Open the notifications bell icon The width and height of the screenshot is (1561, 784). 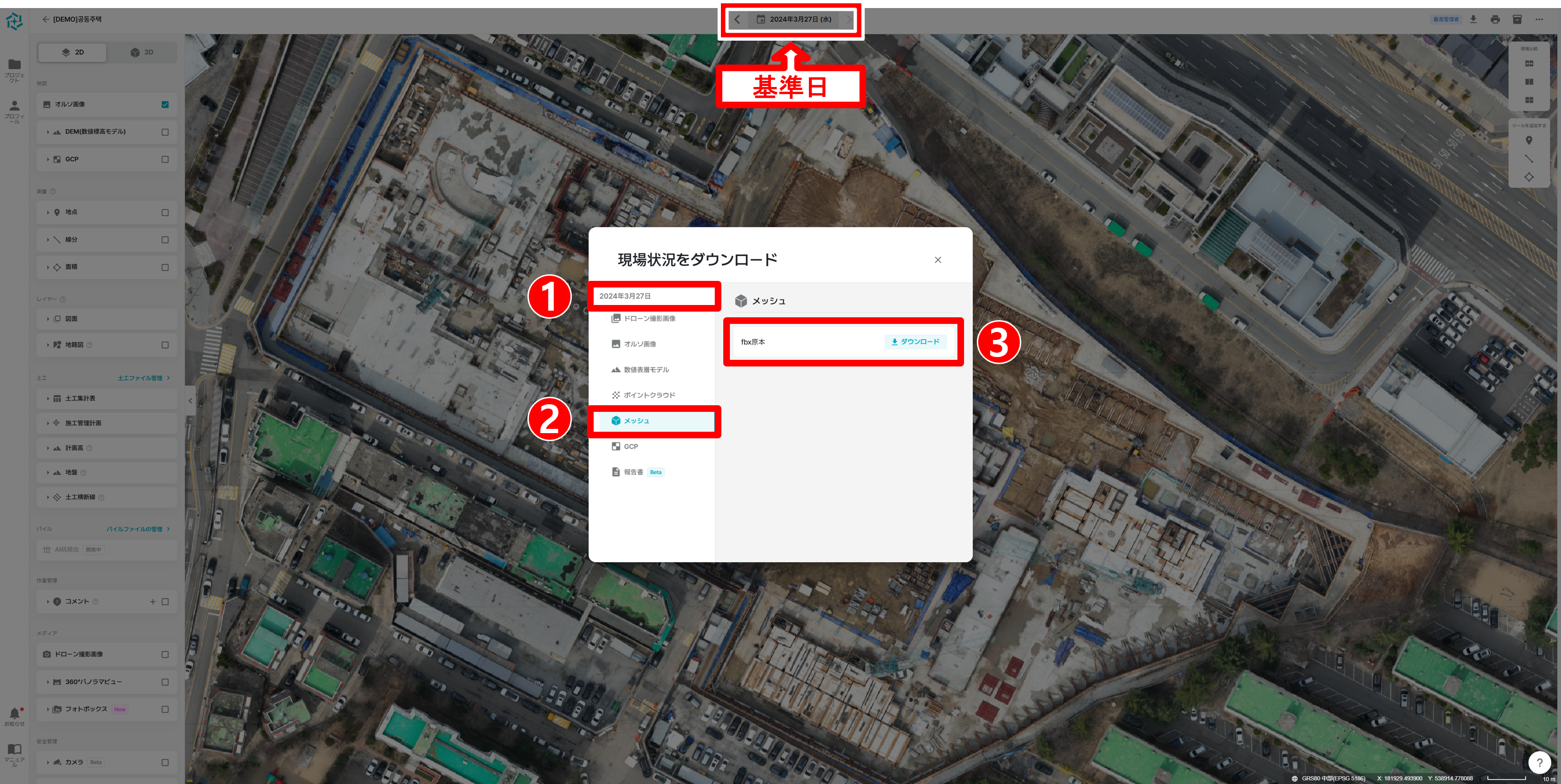pos(15,713)
